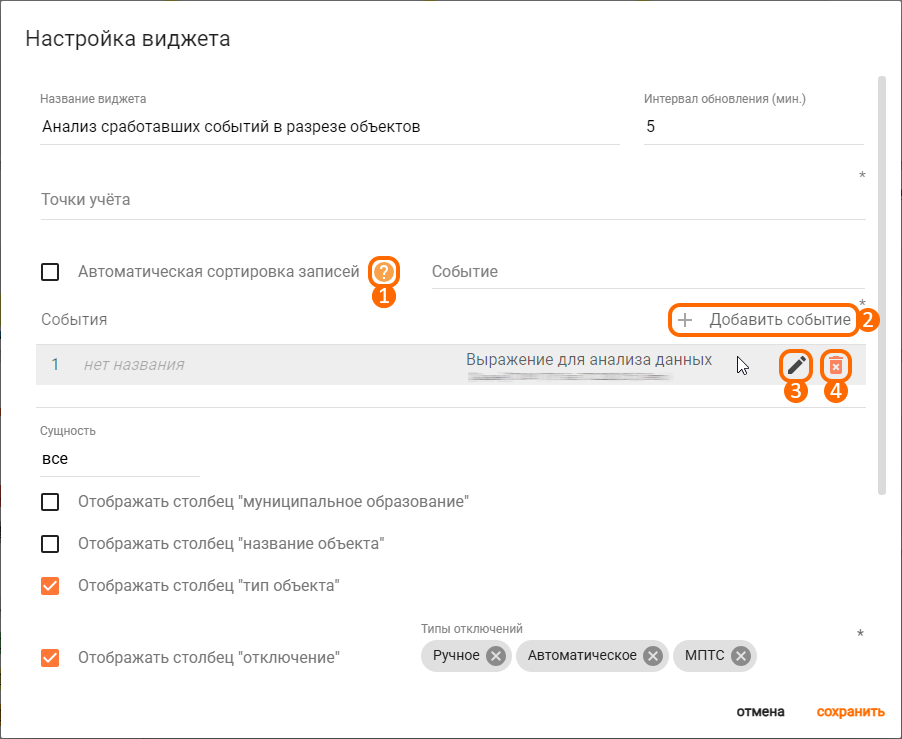This screenshot has height=739, width=902.
Task: Click Выражение для анализа данных text
Action: tap(589, 360)
